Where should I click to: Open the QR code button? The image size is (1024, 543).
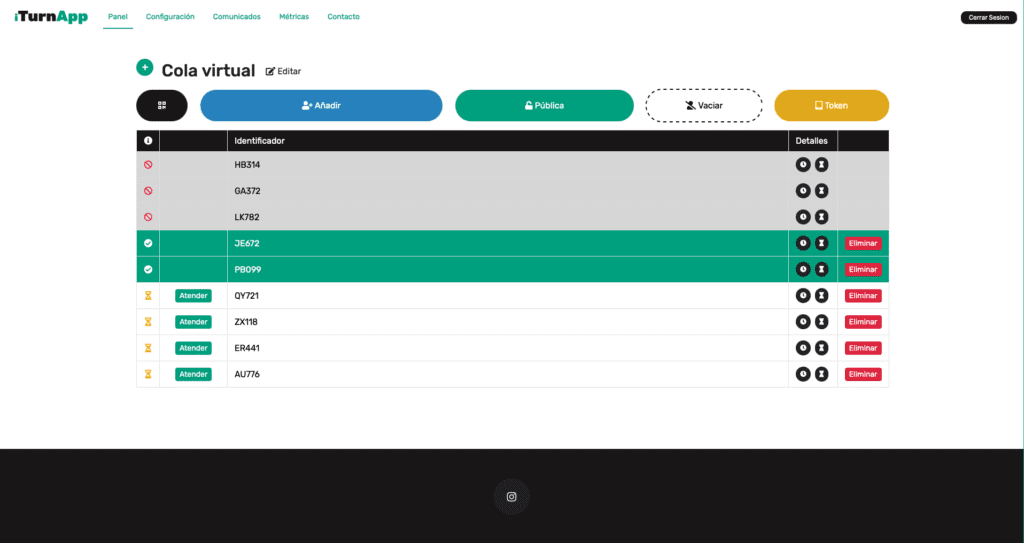(x=162, y=105)
